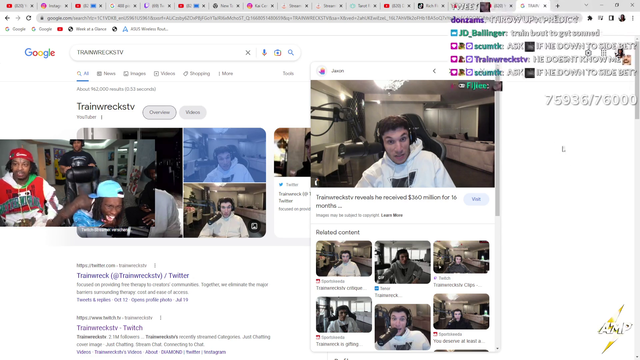Open Trainwreck Twitter result link
Screen dimensions: 640x360
click(133, 276)
